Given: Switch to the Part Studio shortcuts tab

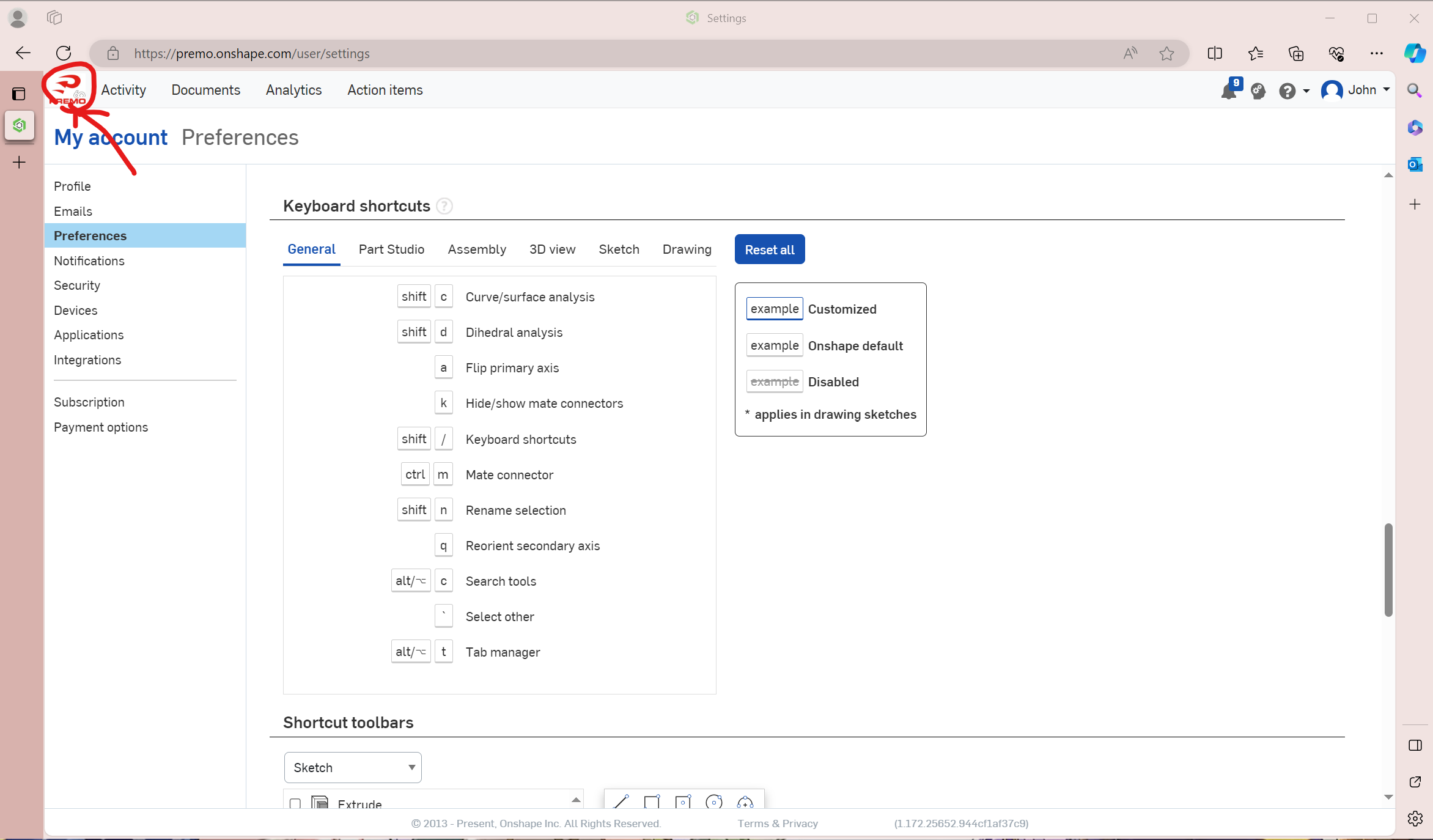Looking at the screenshot, I should 391,249.
